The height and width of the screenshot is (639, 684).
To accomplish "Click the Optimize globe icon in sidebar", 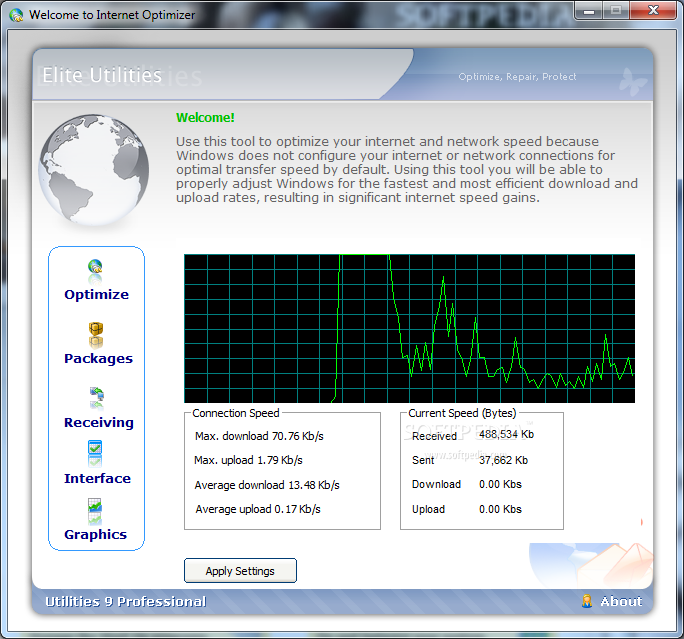I will (x=95, y=266).
